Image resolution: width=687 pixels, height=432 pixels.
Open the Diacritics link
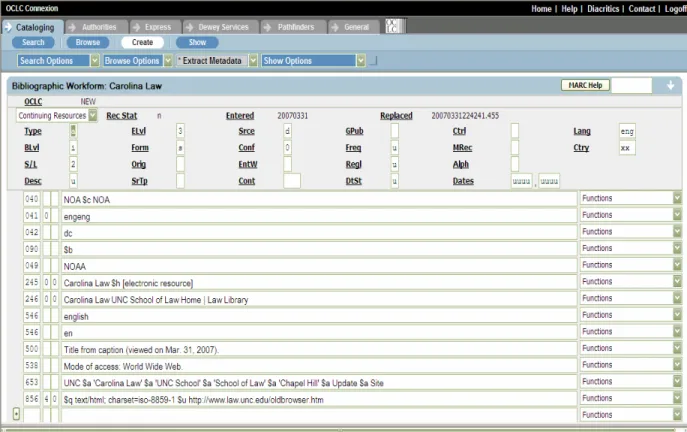pyautogui.click(x=603, y=9)
